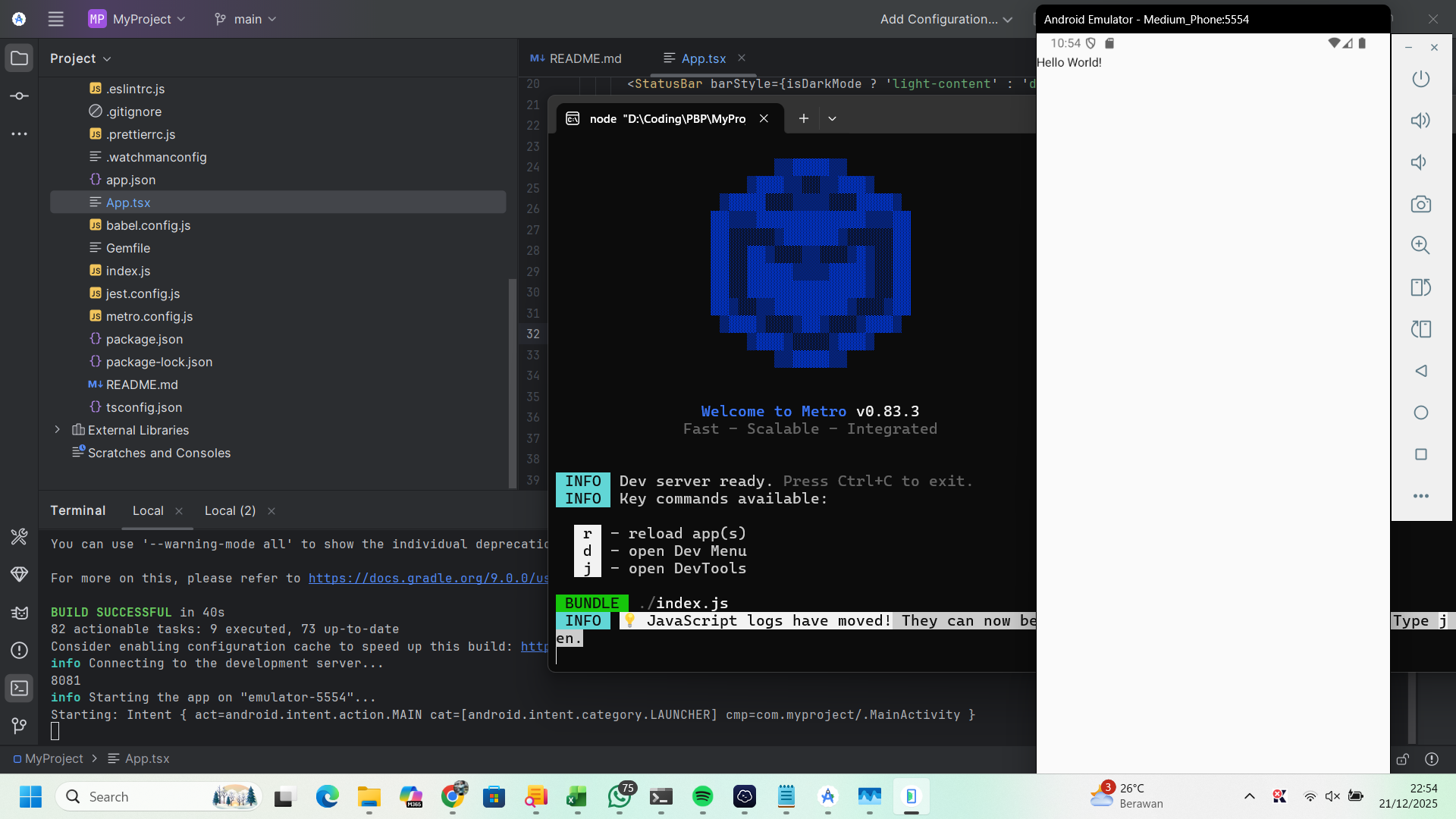
Task: Open Commit tool window icon
Action: (x=20, y=96)
